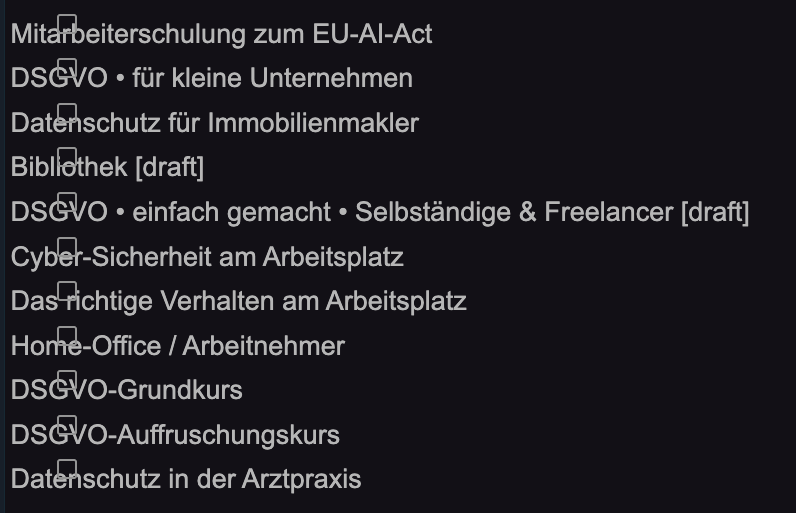
Task: Tick the DSGVO für kleine Unternehmen checkbox
Action: click(x=67, y=68)
